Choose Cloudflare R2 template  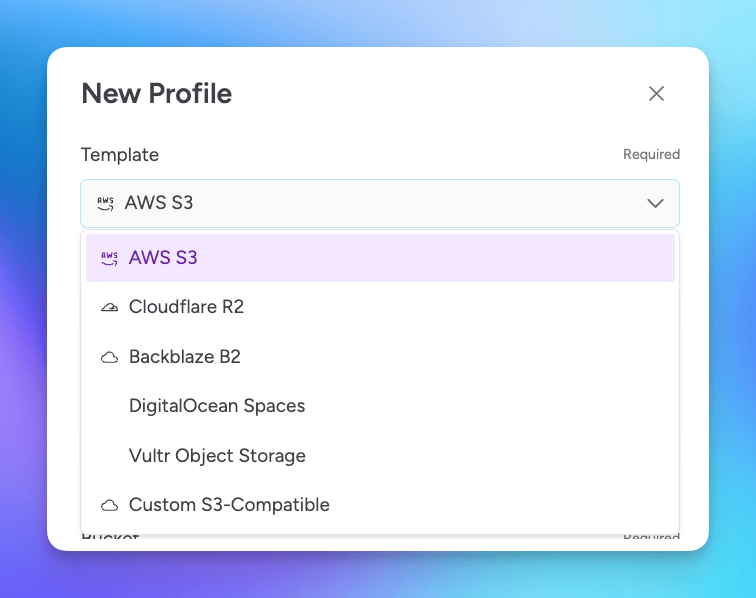[380, 307]
